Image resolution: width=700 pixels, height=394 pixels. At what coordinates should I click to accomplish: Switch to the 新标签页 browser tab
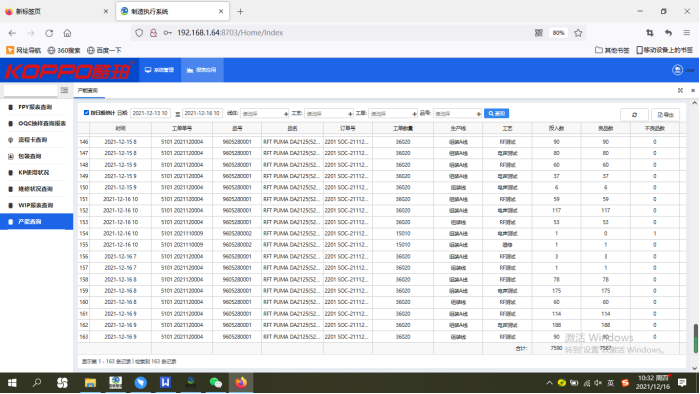[56, 12]
